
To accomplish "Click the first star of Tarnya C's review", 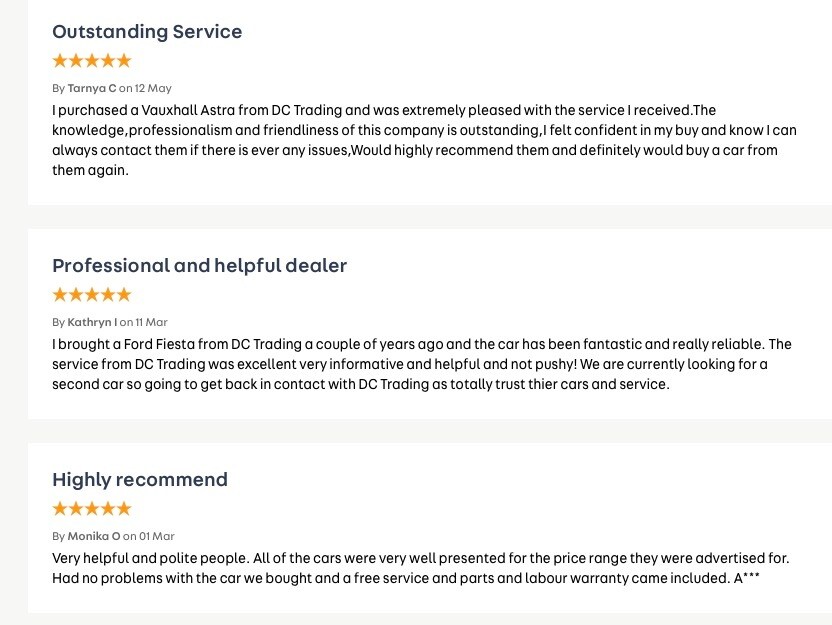I will (x=60, y=60).
